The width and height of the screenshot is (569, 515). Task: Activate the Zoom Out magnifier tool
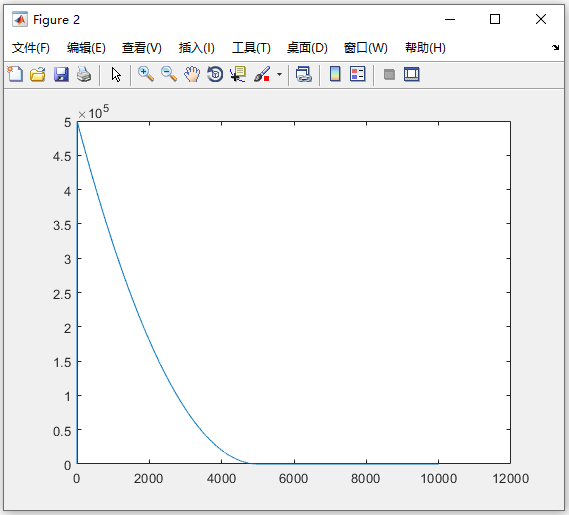click(169, 74)
